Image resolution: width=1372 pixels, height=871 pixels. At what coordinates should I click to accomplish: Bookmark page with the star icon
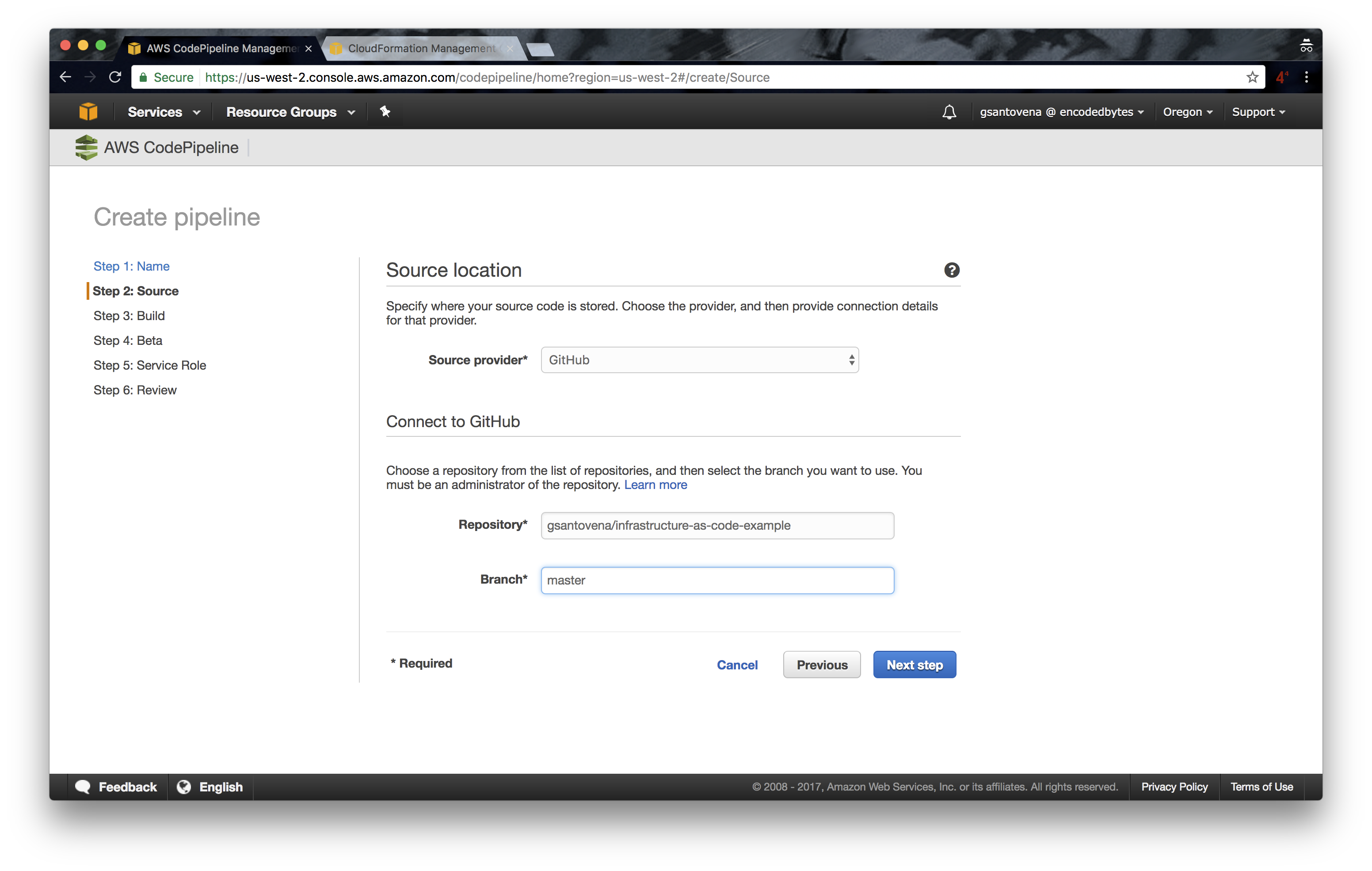(x=1252, y=77)
